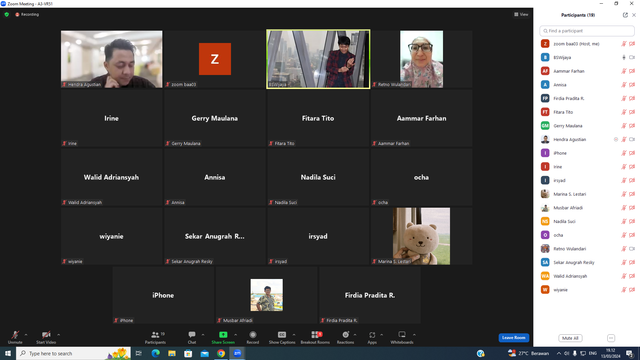640x360 pixels.
Task: Click the more options ellipsis beside Mute All
Action: pyautogui.click(x=611, y=338)
